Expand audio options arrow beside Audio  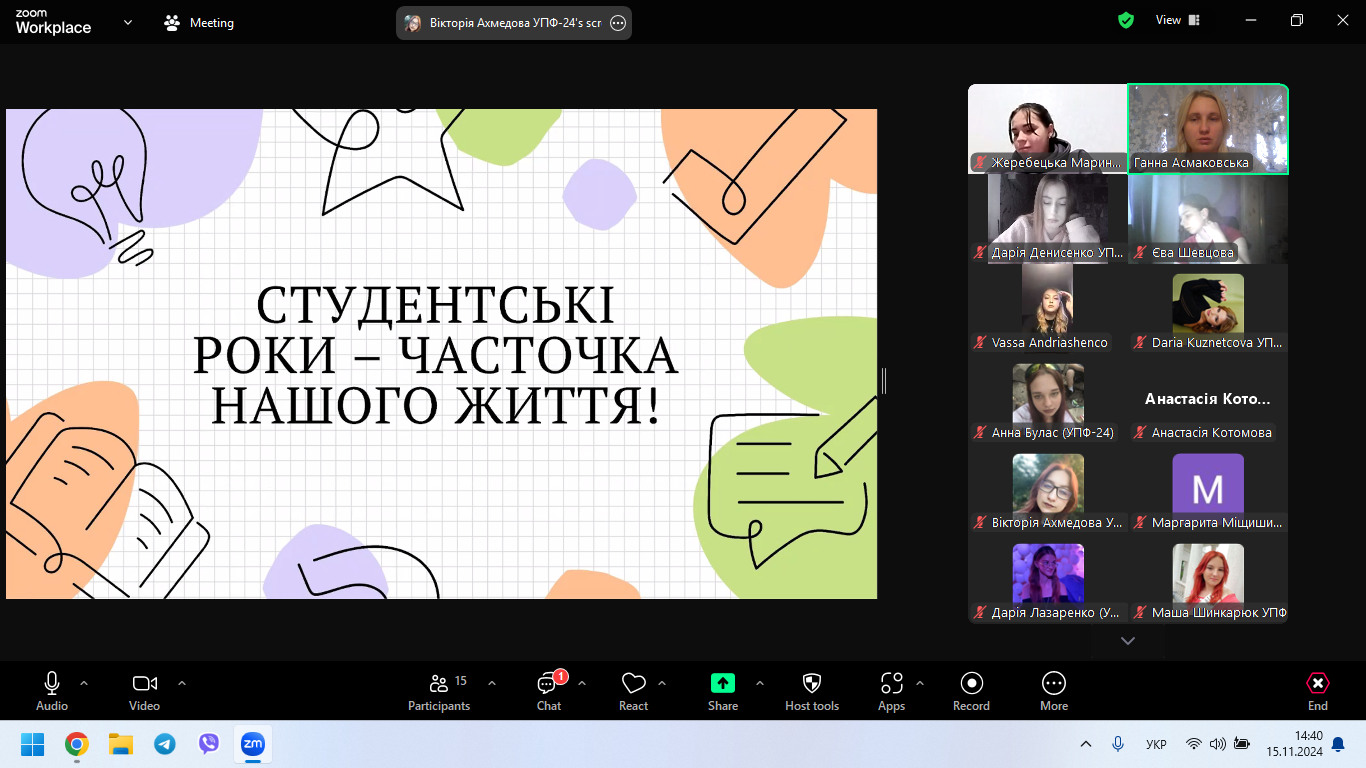(x=84, y=683)
